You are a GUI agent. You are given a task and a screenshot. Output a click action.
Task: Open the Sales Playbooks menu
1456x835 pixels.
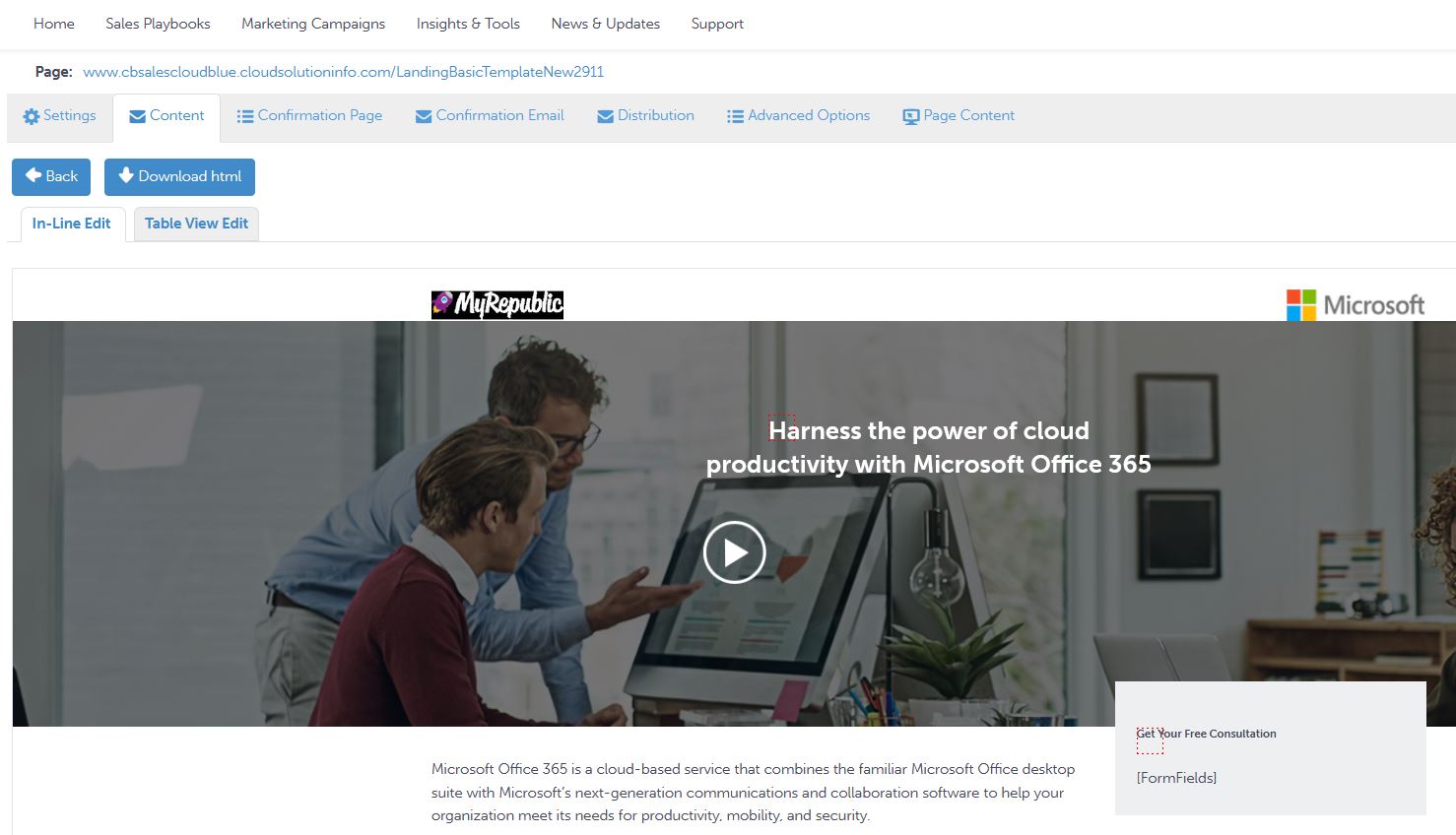click(x=158, y=24)
